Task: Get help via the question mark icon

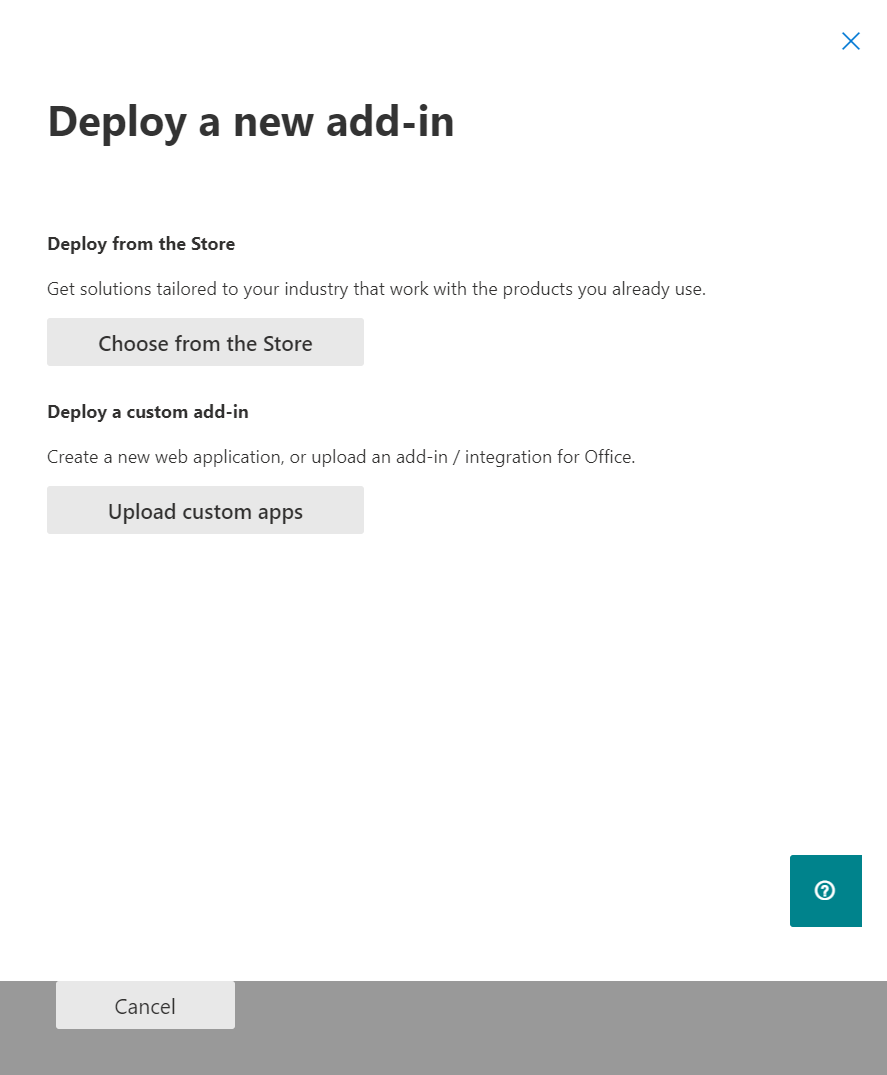Action: coord(825,890)
